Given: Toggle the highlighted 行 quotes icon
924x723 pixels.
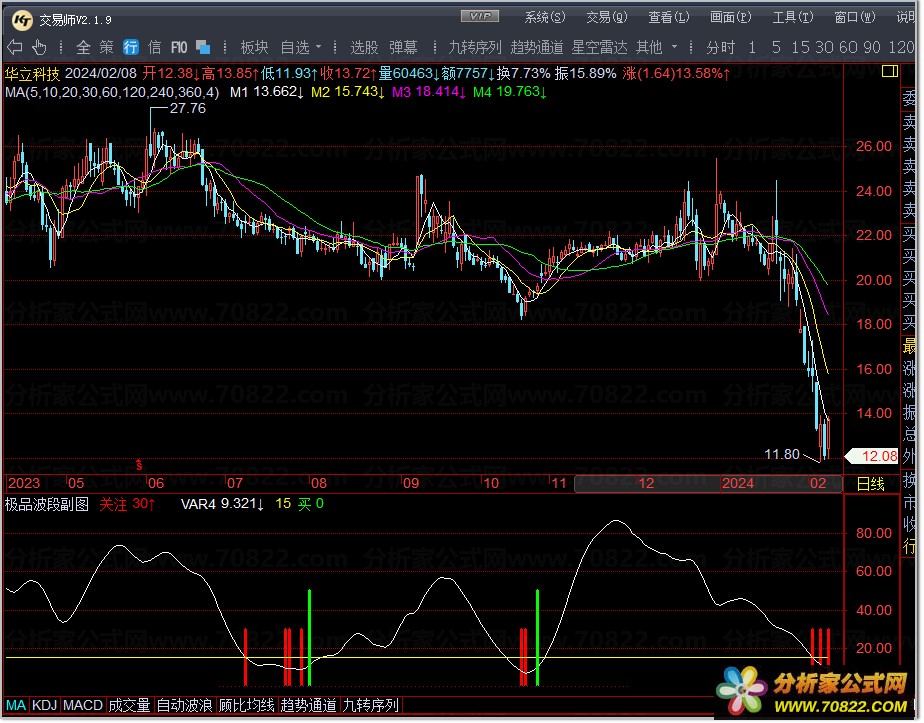Looking at the screenshot, I should [x=131, y=47].
